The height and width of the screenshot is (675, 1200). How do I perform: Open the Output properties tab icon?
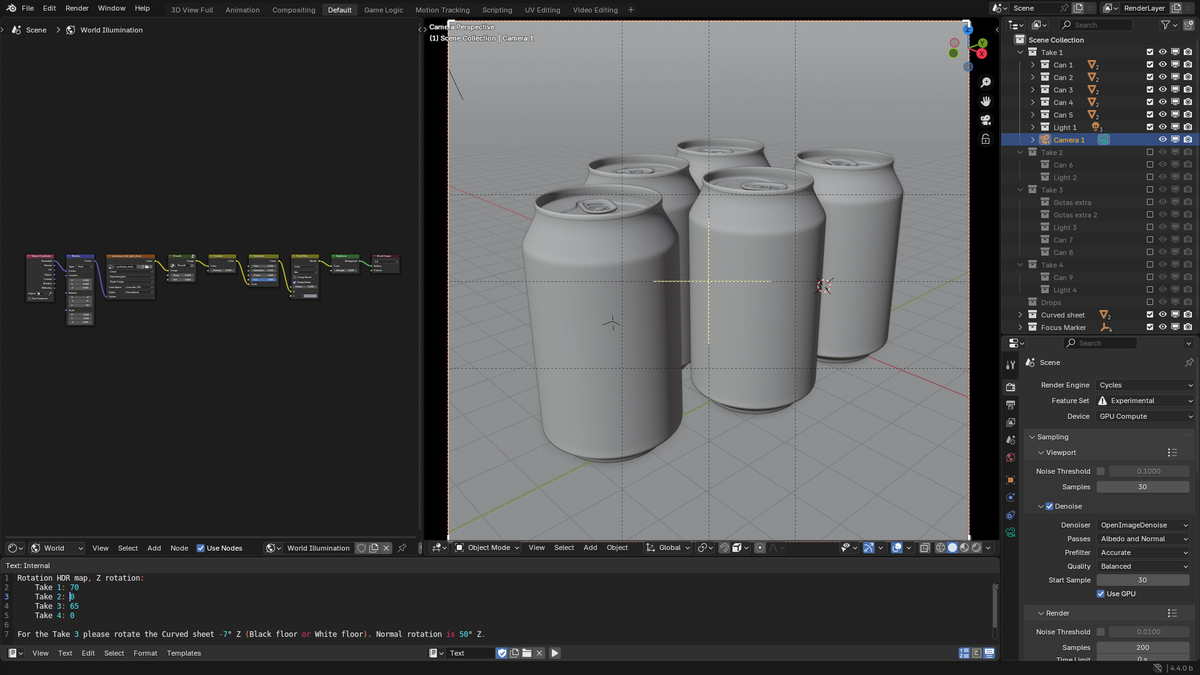pyautogui.click(x=1010, y=405)
